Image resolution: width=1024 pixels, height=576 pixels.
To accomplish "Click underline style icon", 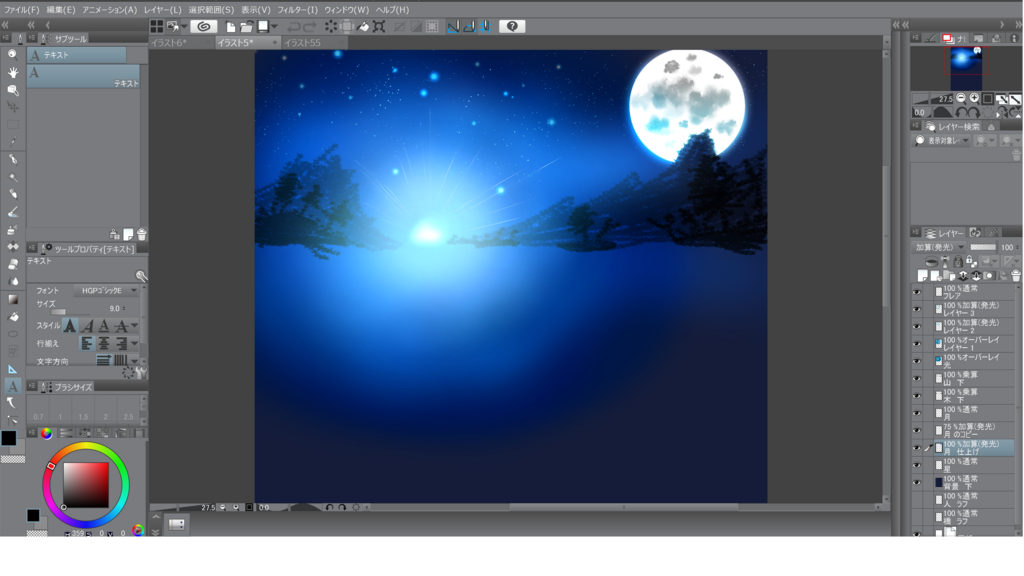I will pos(104,325).
